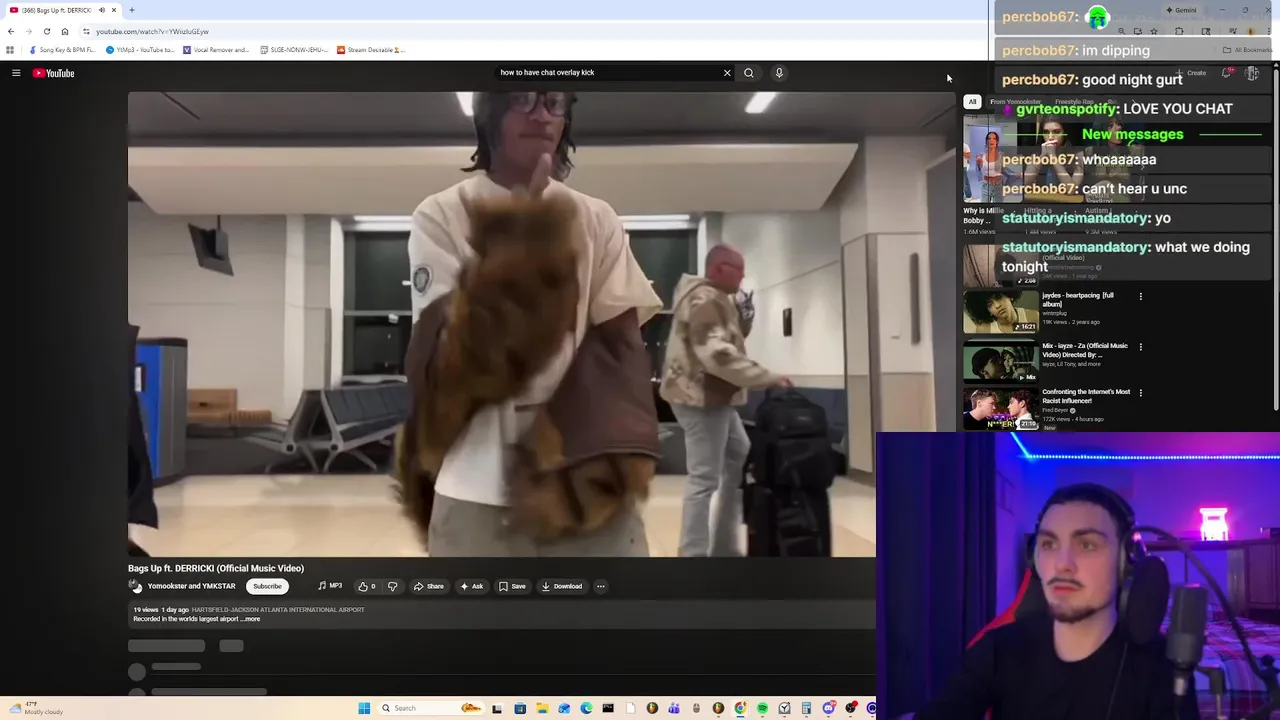
Task: Click the YouTube search magnifier button
Action: tap(749, 73)
